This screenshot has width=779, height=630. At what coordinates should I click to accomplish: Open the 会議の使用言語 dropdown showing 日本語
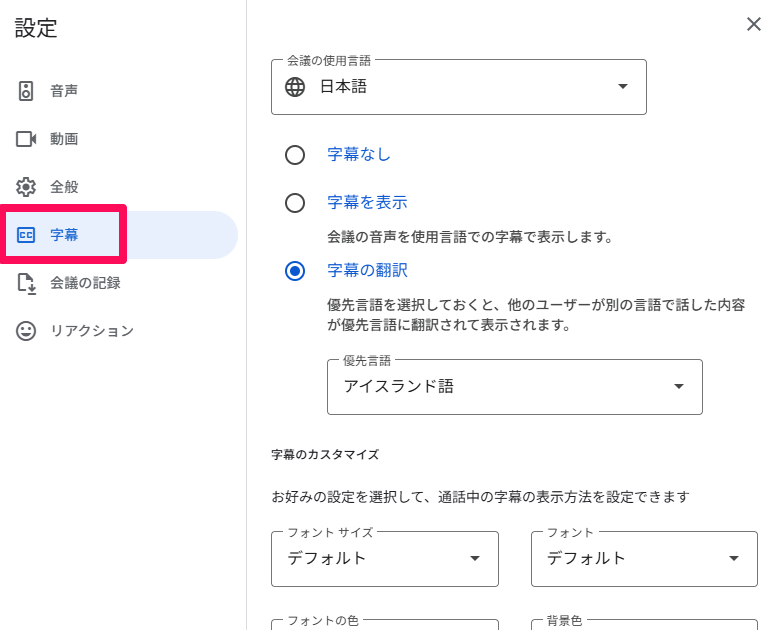(x=459, y=87)
